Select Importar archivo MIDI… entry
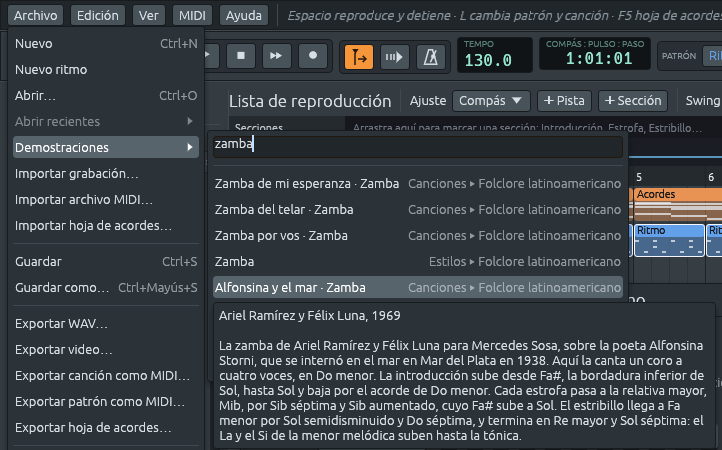The height and width of the screenshot is (450, 722). pos(106,199)
